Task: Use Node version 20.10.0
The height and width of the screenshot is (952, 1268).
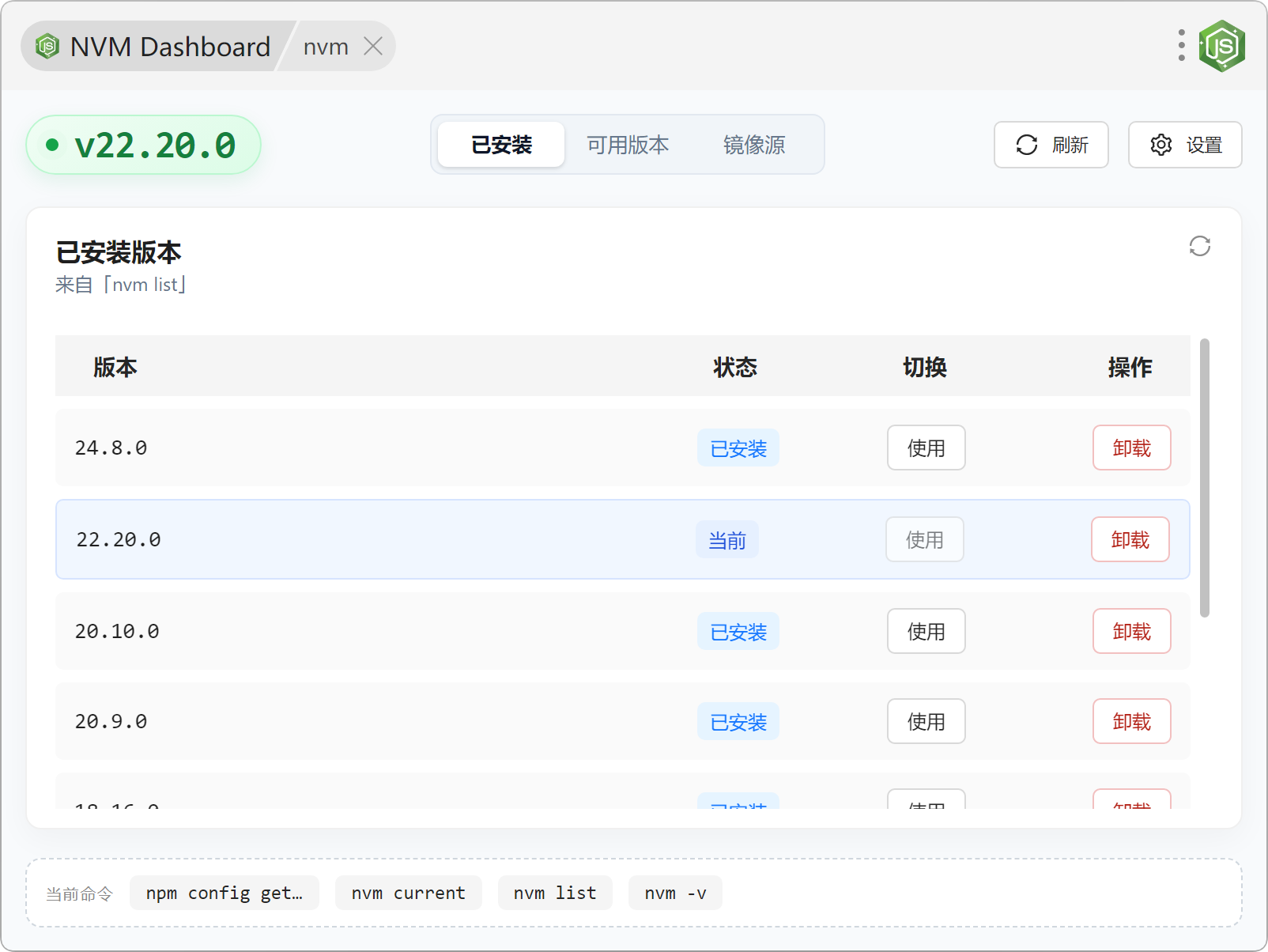Action: (926, 632)
